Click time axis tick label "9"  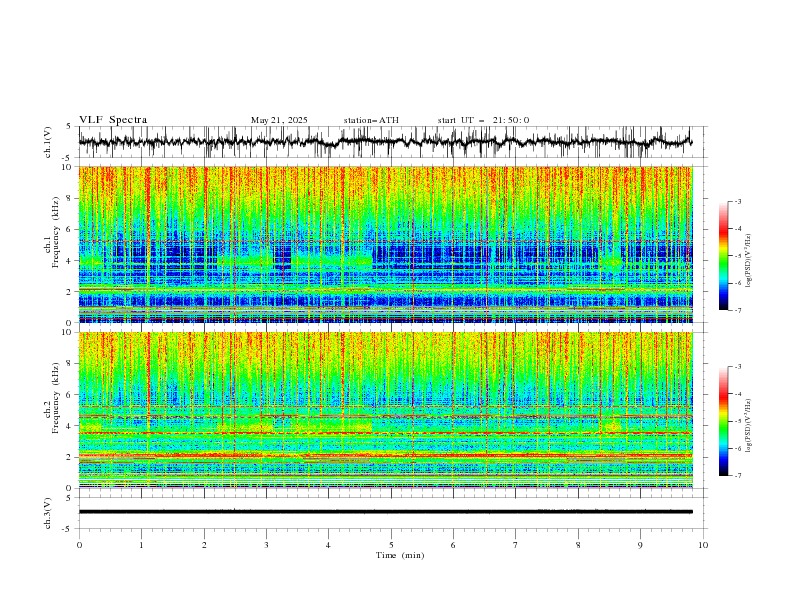tap(640, 545)
